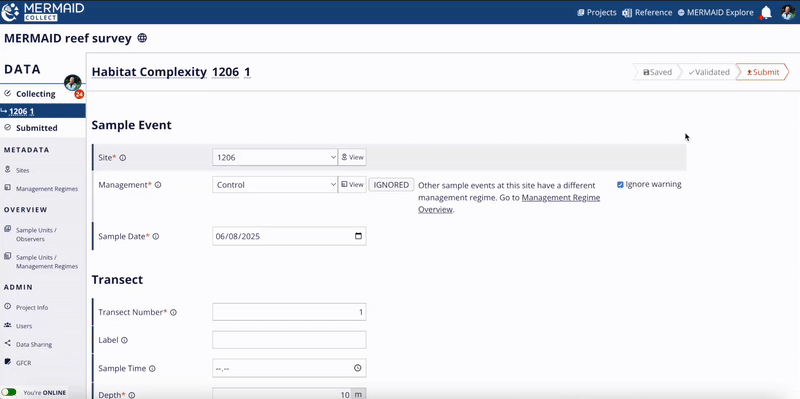Open the clock picker for Sample Time
Viewport: 800px width, 399px height.
(x=358, y=368)
